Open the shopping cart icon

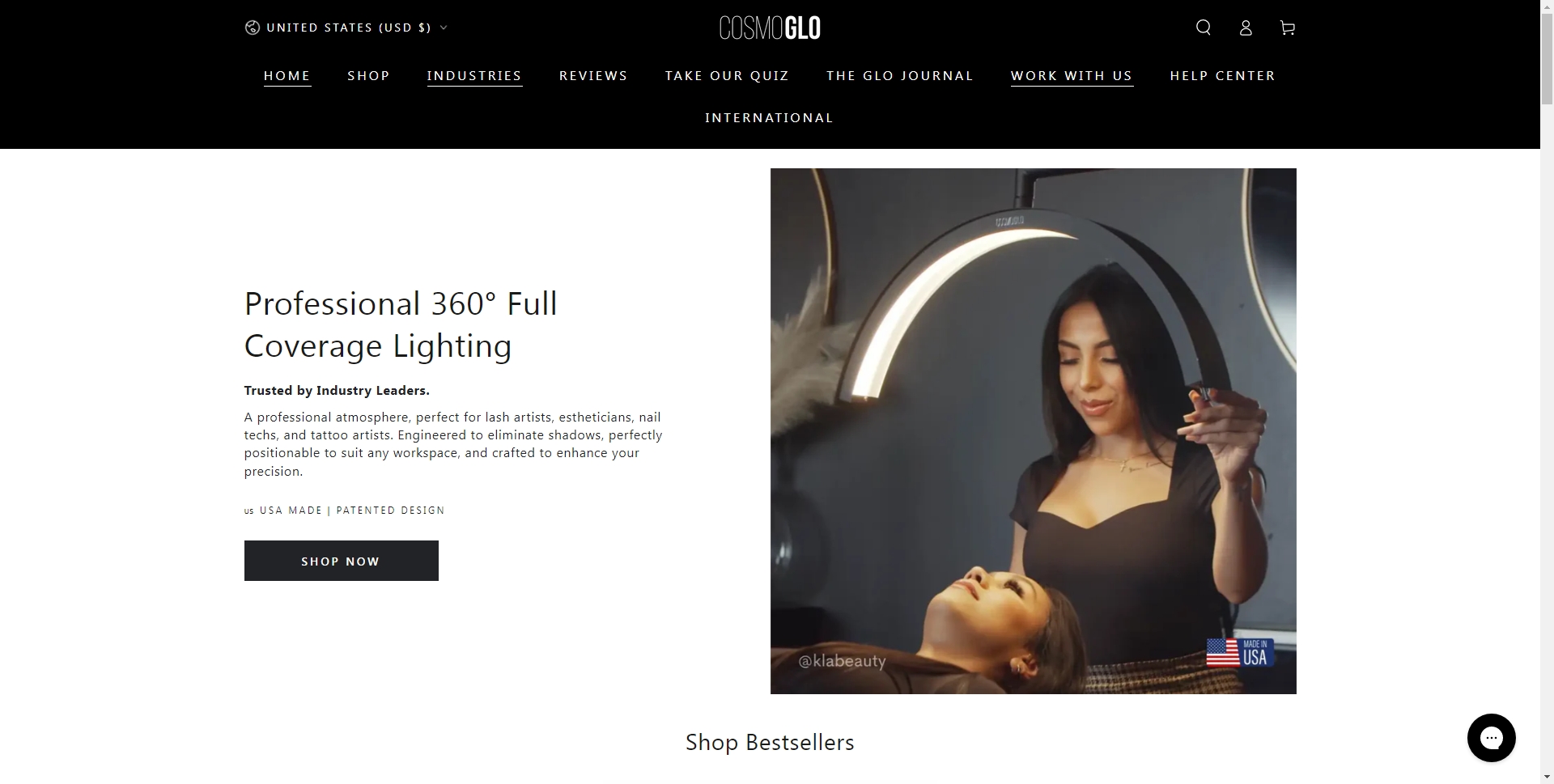point(1288,28)
